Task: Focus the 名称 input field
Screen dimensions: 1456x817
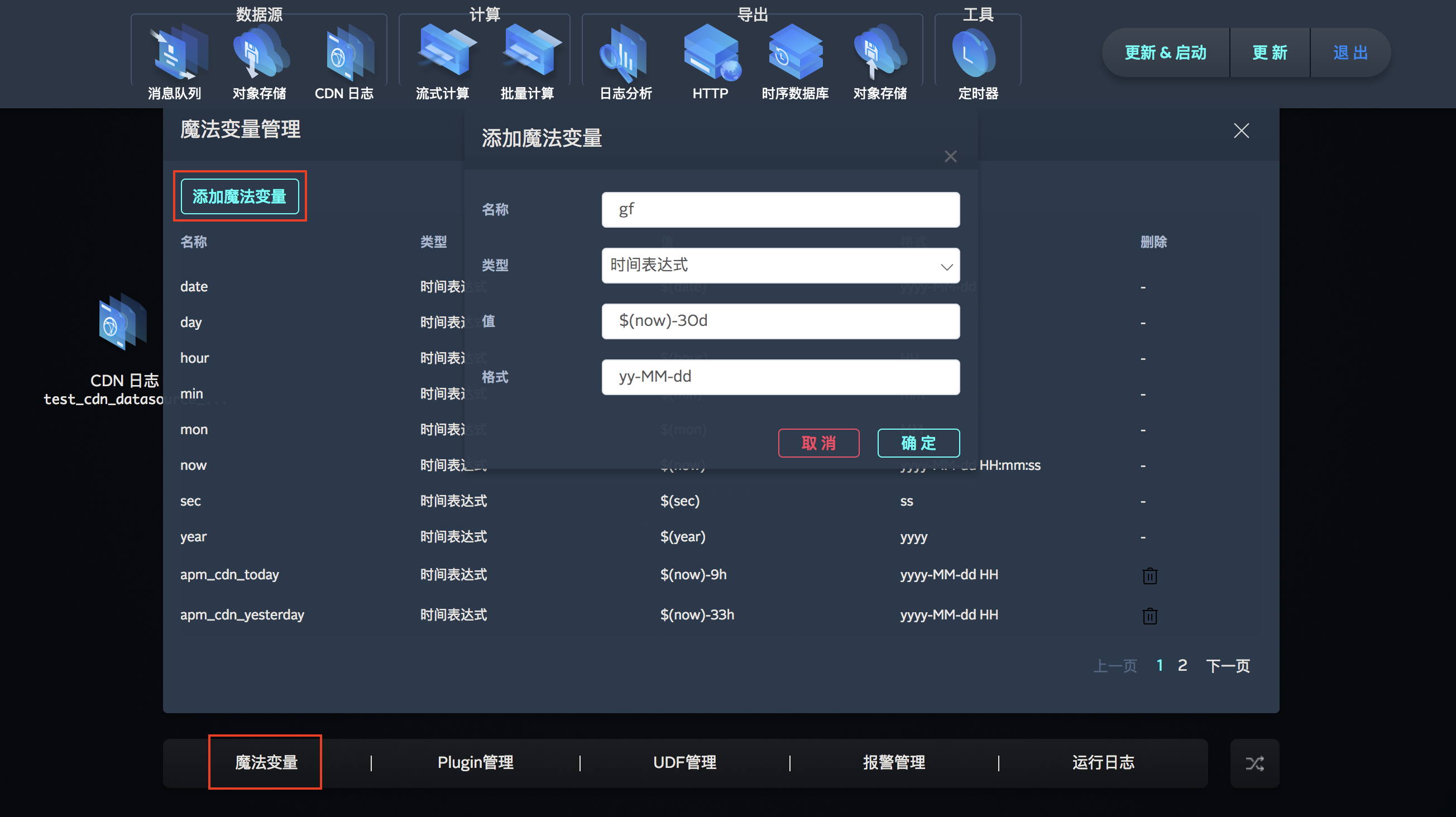Action: click(x=780, y=210)
